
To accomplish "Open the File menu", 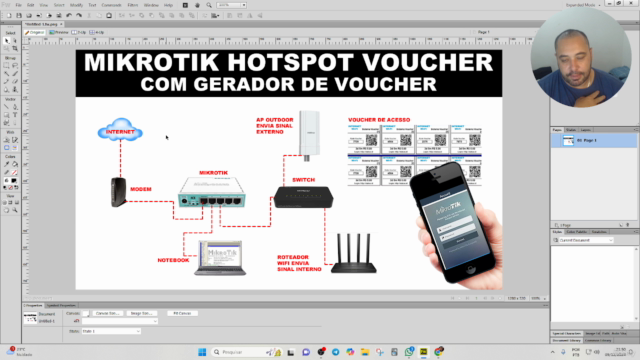I will tap(18, 5).
